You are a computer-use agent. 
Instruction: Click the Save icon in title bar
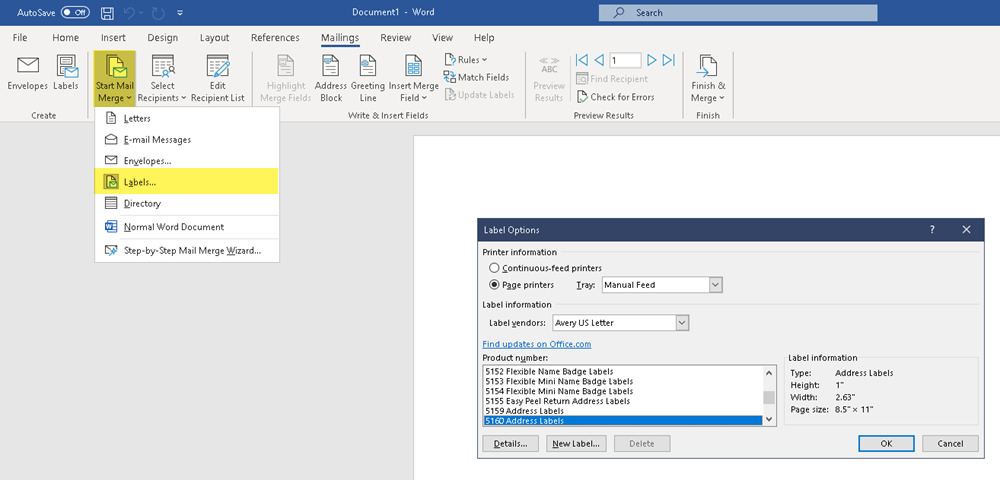pyautogui.click(x=107, y=13)
